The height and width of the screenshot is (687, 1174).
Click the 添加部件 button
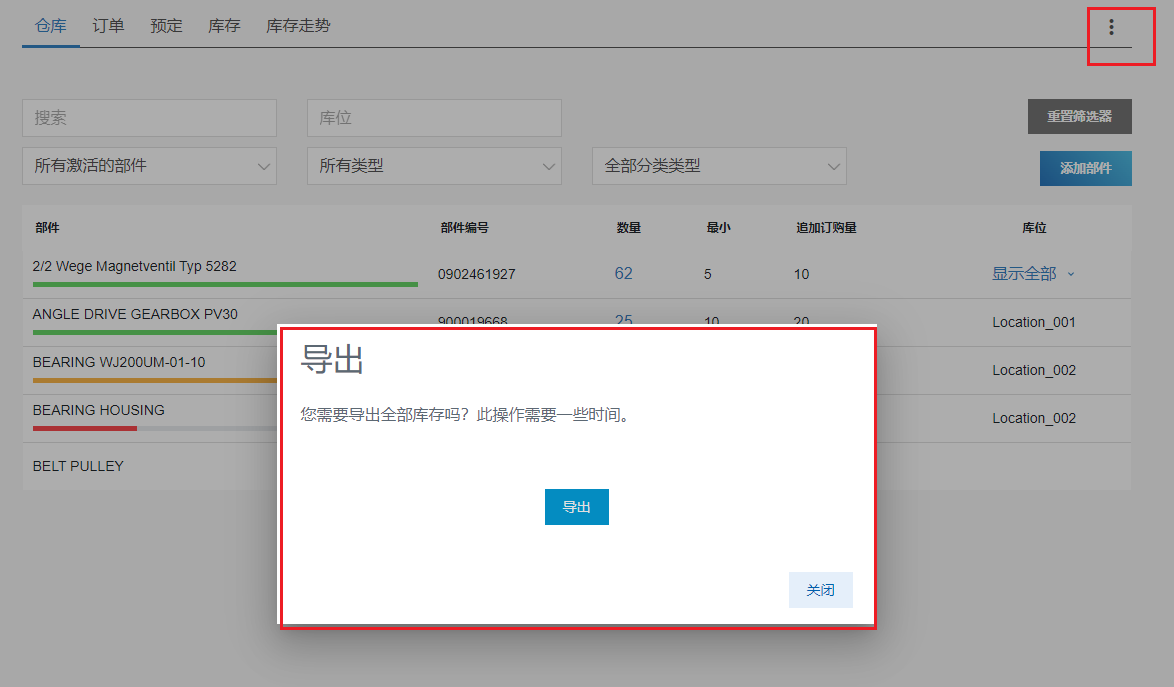tap(1085, 168)
